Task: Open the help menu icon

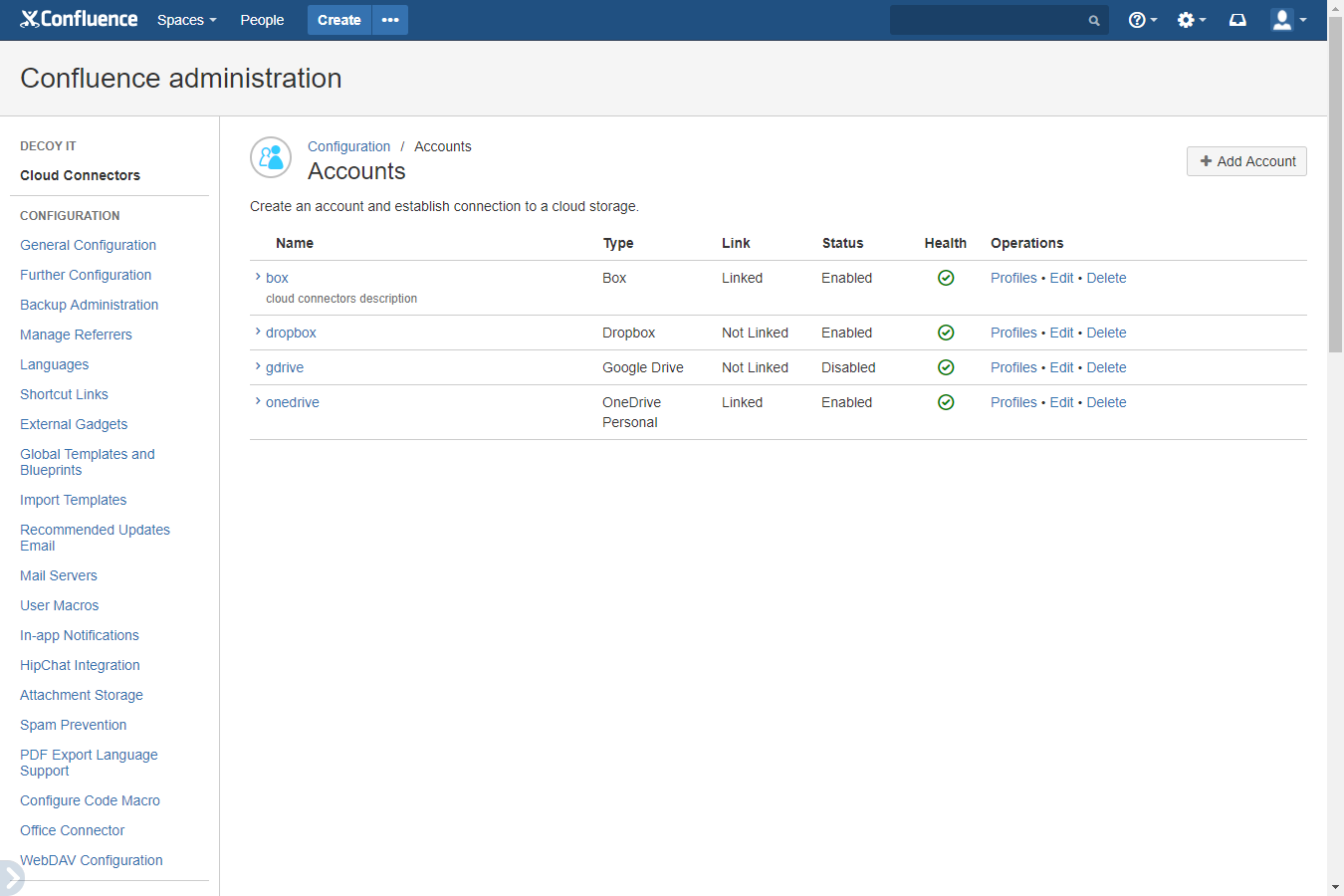Action: [1143, 20]
